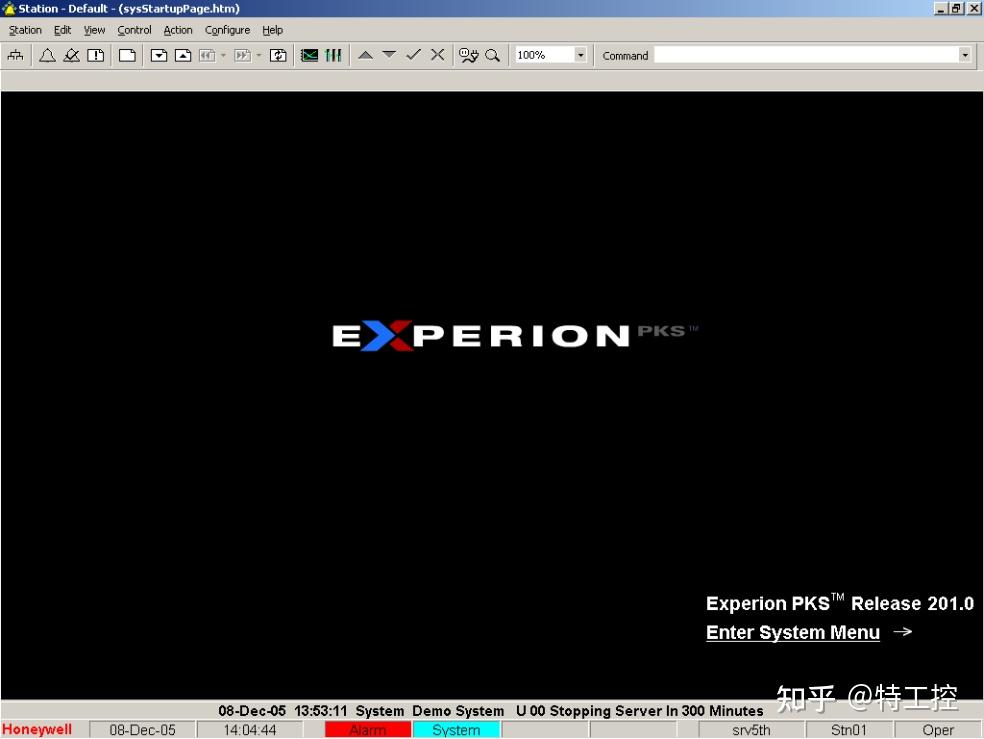Image resolution: width=984 pixels, height=739 pixels.
Task: Click the Experion PKS center logo
Action: click(x=515, y=335)
